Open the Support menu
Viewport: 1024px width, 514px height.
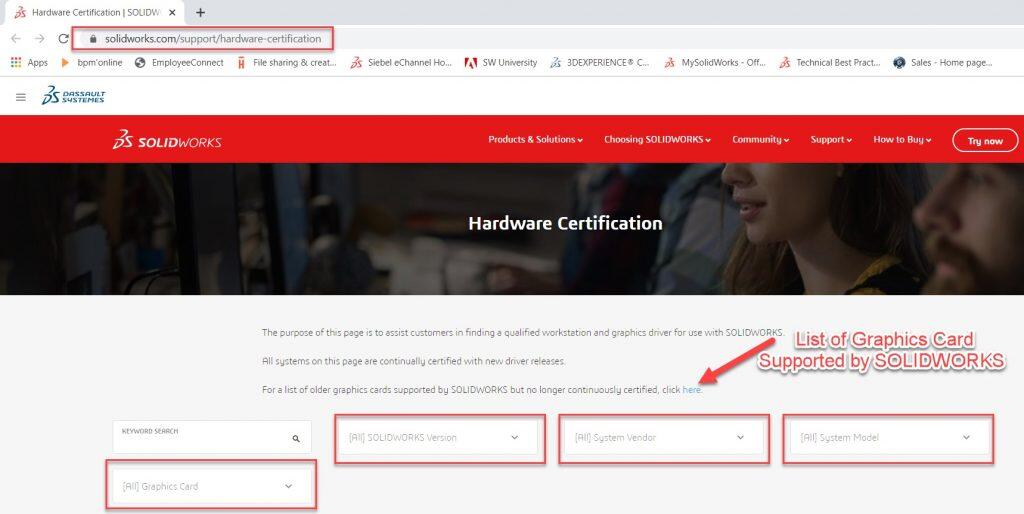830,140
